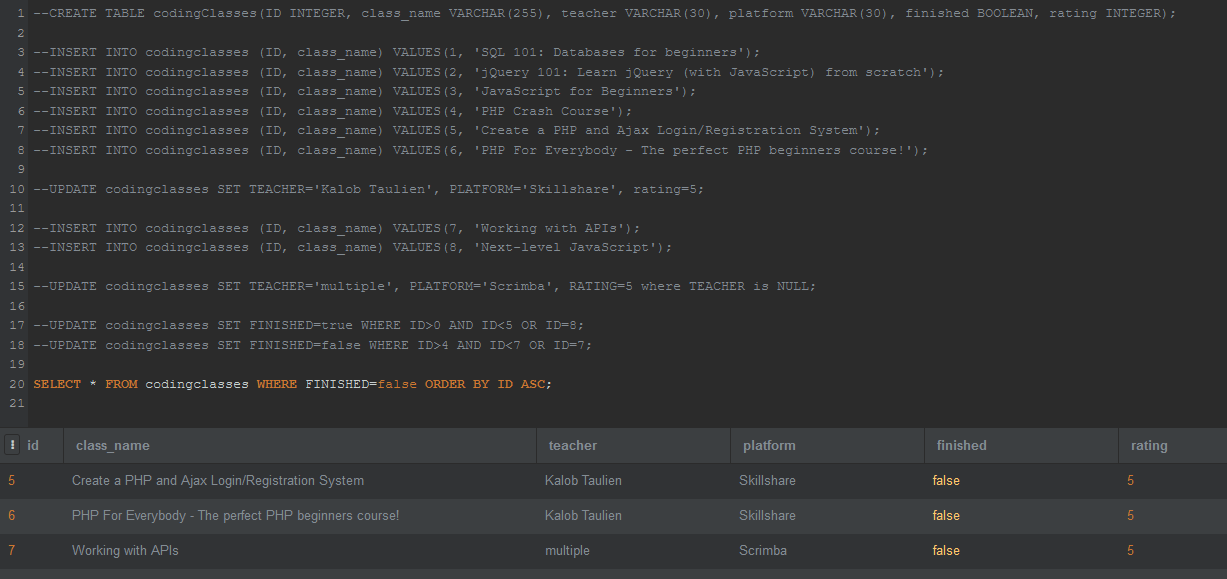Click gutter line number 10
The width and height of the screenshot is (1227, 579).
[16, 189]
